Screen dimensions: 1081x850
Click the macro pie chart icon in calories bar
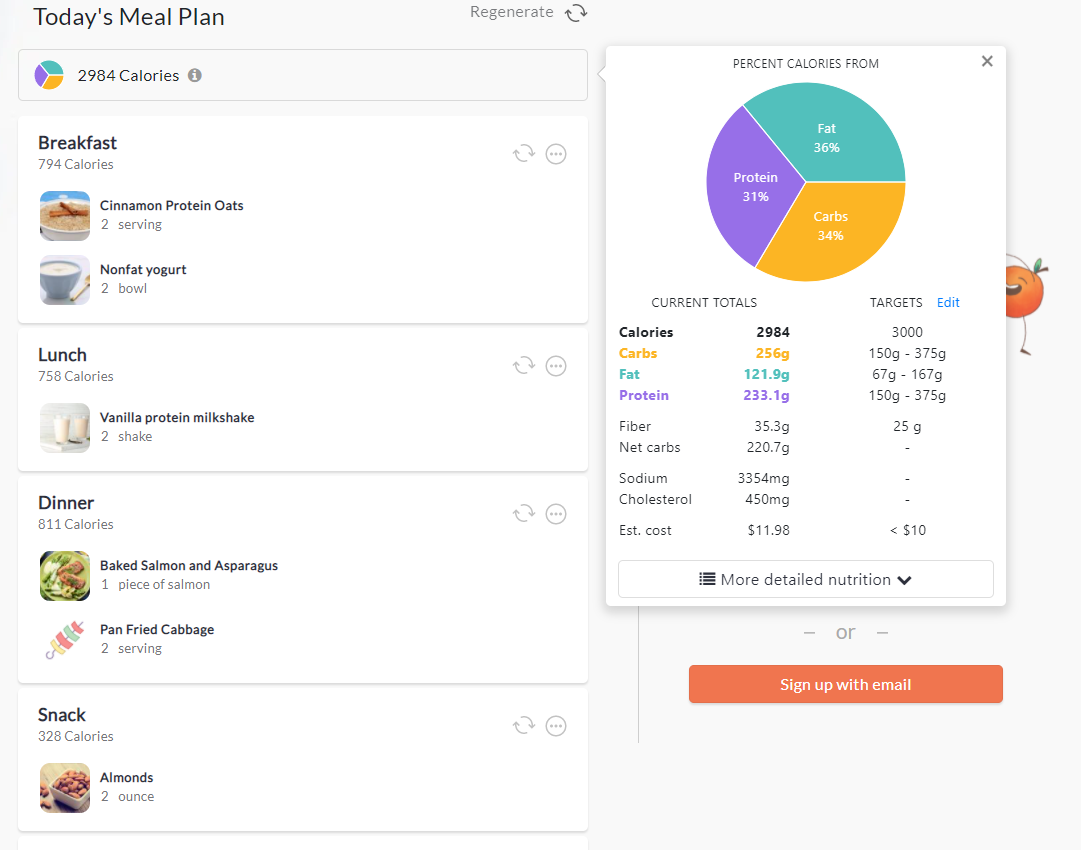pos(49,75)
